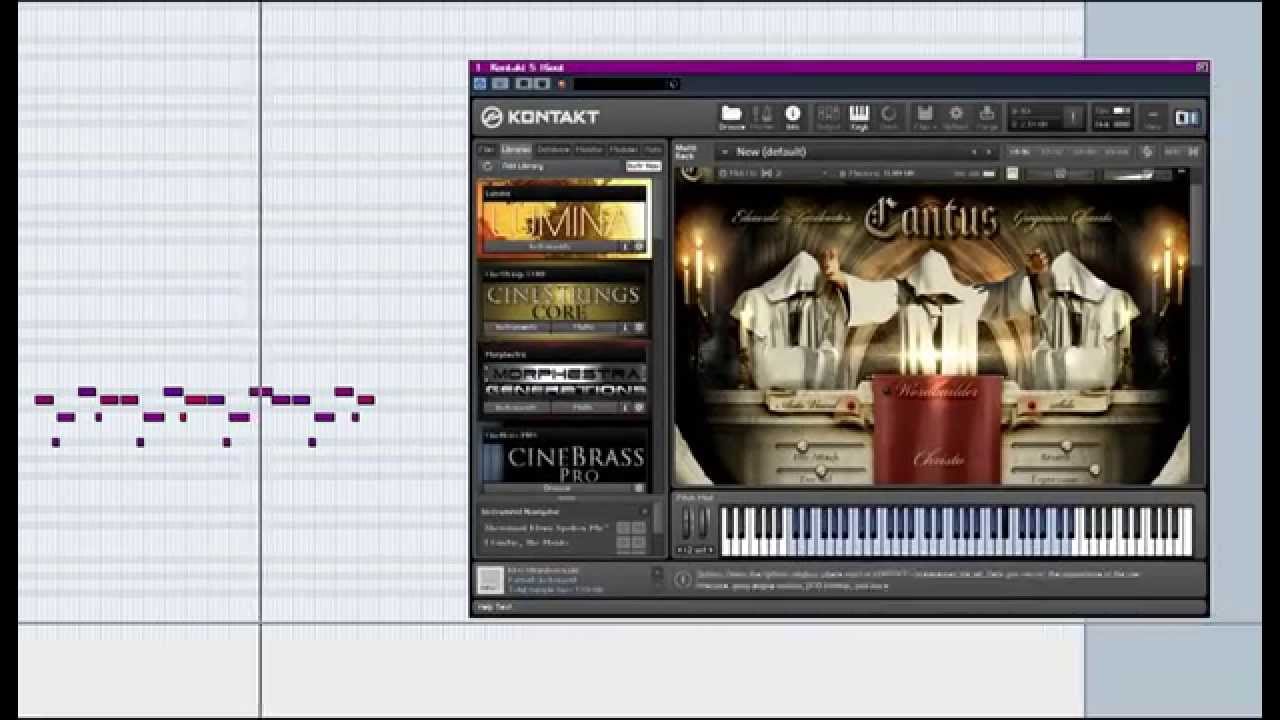
Task: Adjust the Cantus Attack slider
Action: (802, 445)
